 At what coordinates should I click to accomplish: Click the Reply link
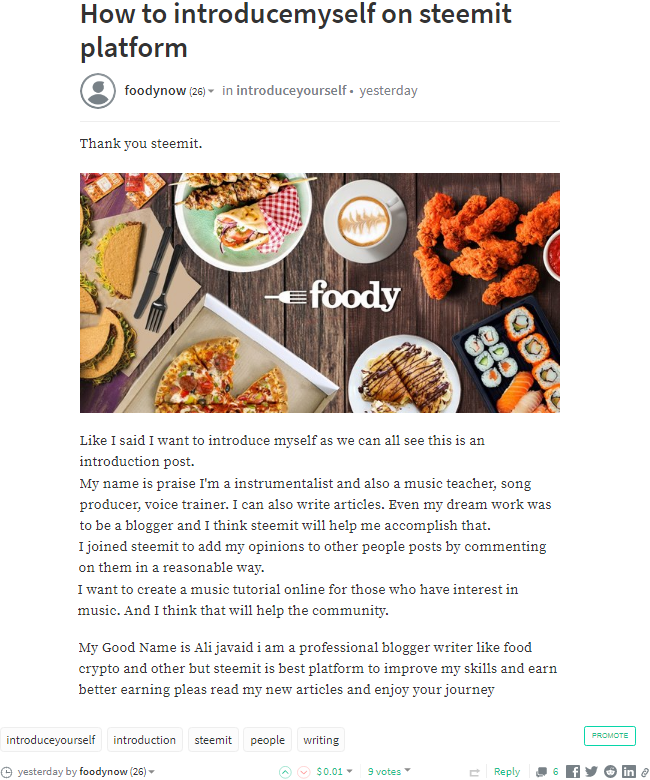tap(507, 771)
